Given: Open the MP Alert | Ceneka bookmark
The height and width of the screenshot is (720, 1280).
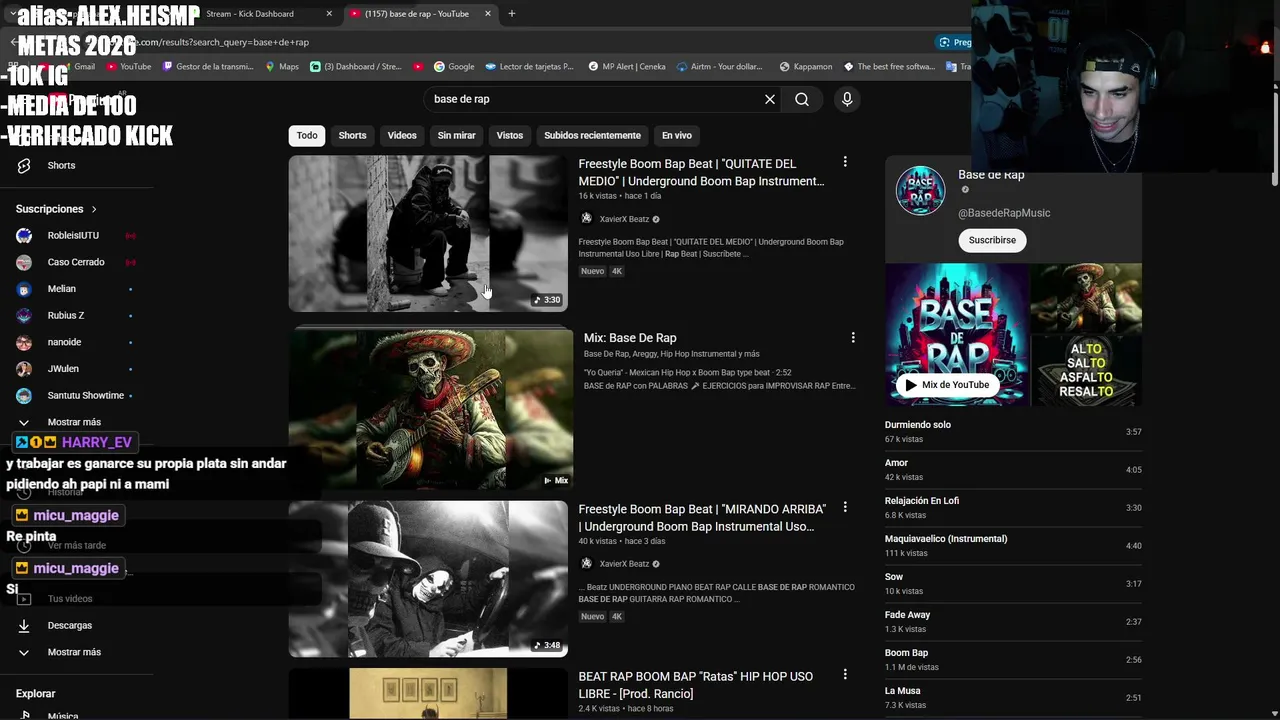Looking at the screenshot, I should [x=626, y=67].
